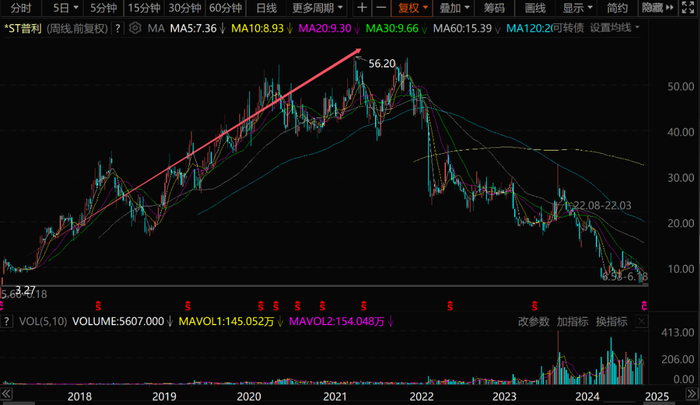Click the 413.00 volume axis label
Image resolution: width=700 pixels, height=405 pixels.
678,333
